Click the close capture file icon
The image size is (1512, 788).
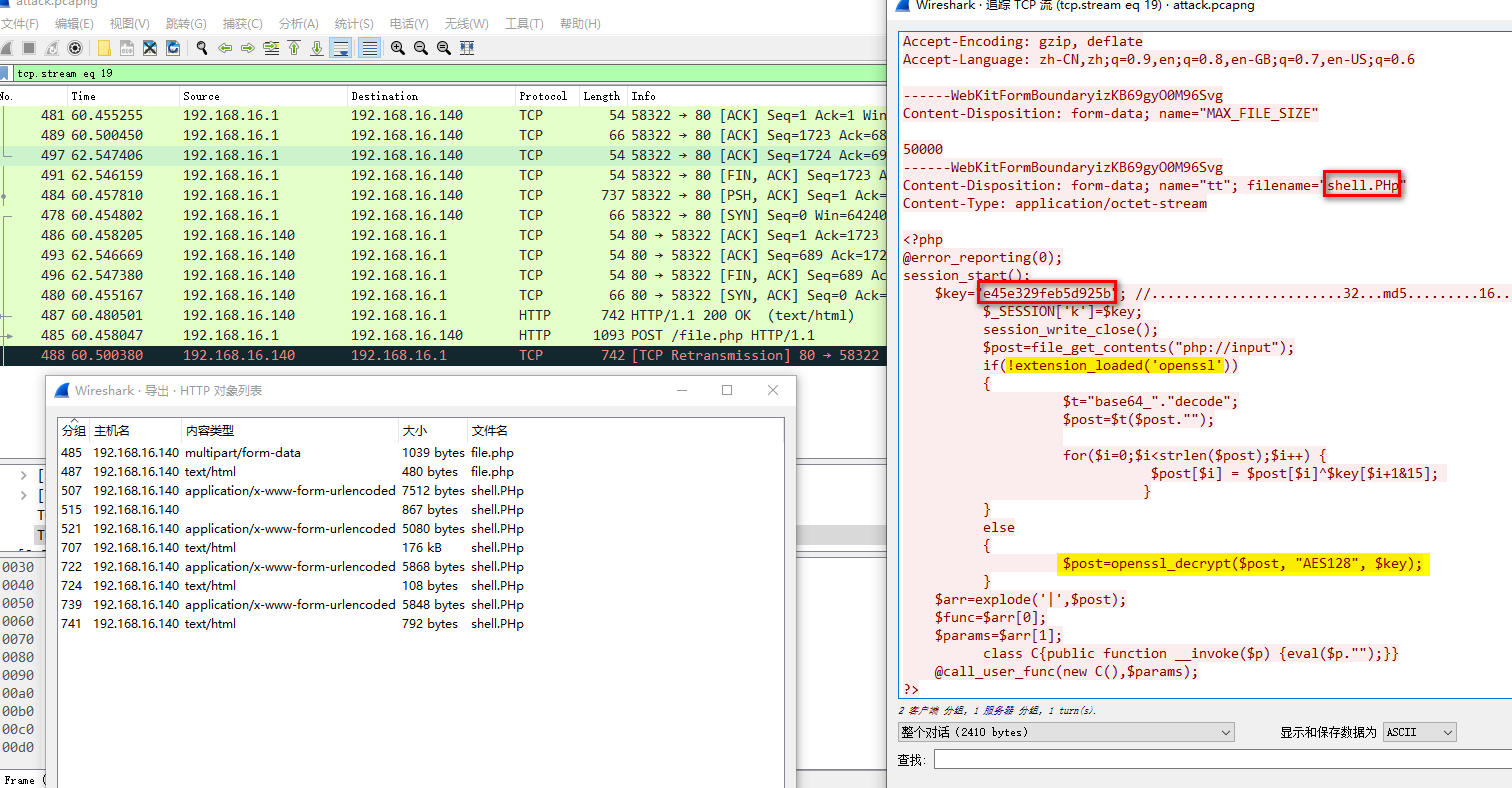pyautogui.click(x=150, y=48)
